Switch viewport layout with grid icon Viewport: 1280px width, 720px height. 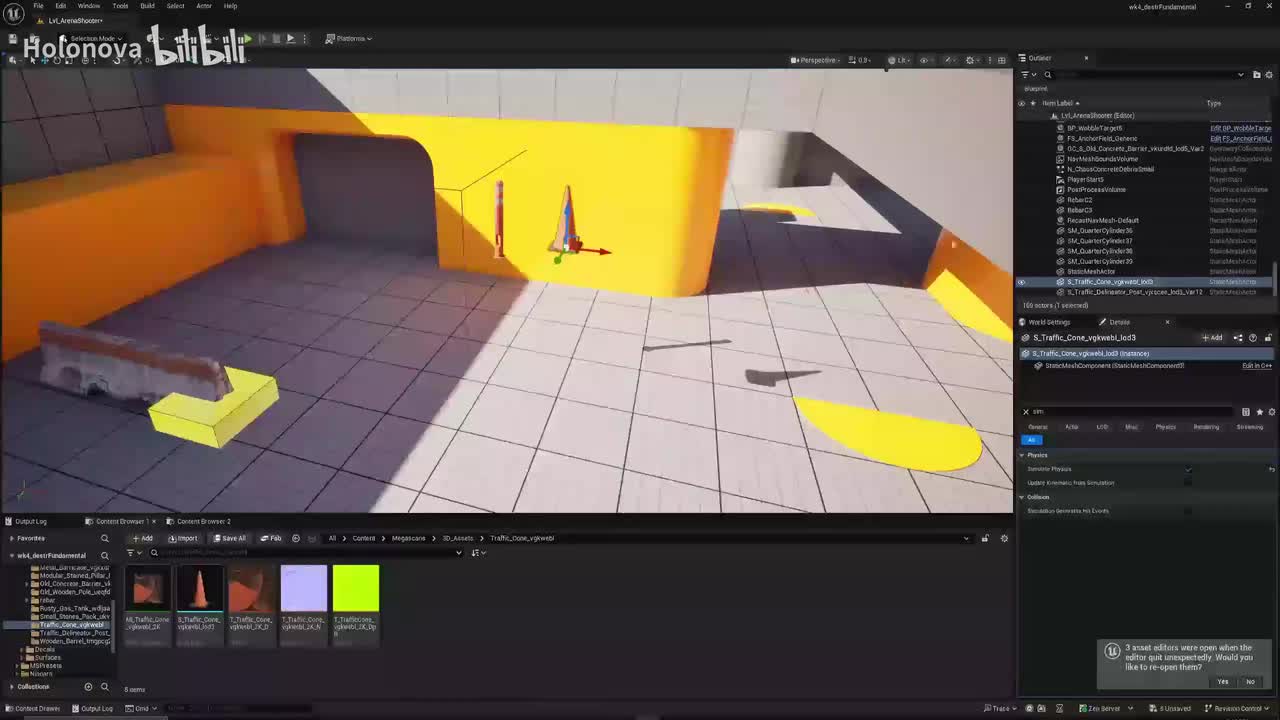click(1002, 60)
